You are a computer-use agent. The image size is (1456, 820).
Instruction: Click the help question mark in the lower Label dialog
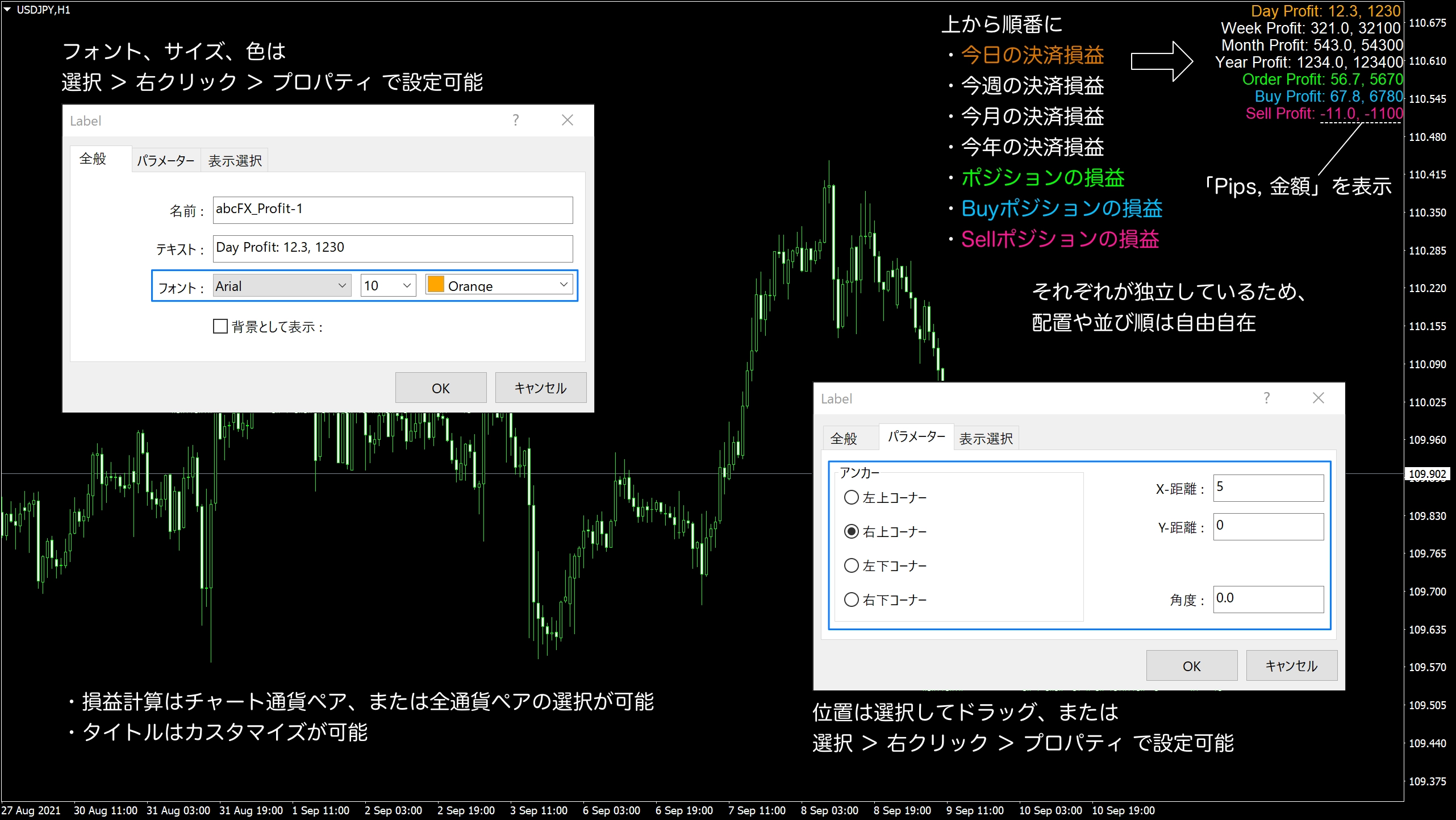(1266, 398)
